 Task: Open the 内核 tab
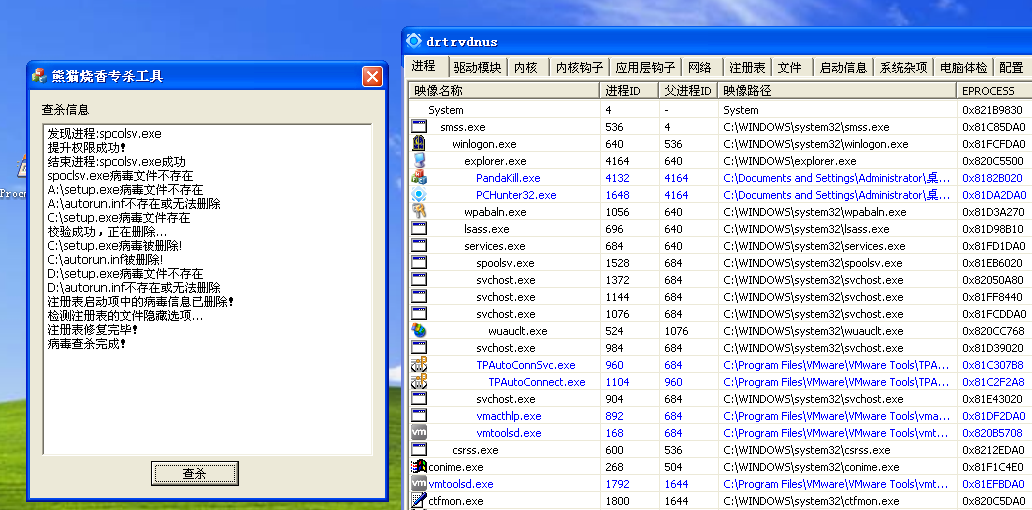[x=526, y=67]
